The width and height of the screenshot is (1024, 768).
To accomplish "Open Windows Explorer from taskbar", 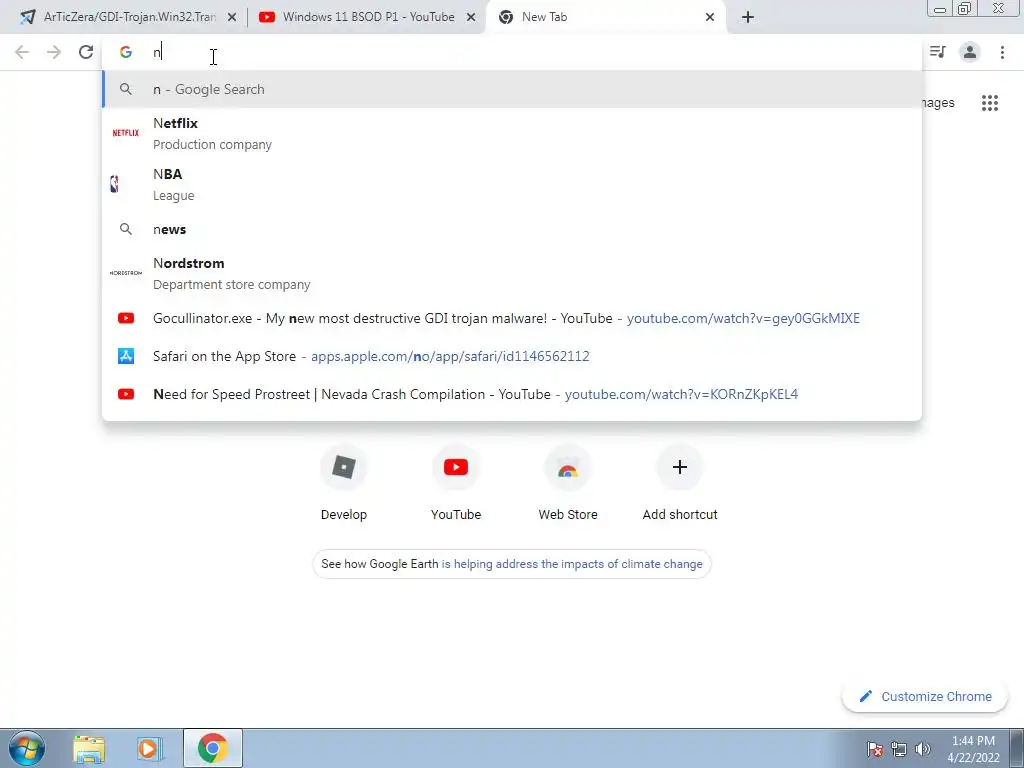I will (89, 749).
